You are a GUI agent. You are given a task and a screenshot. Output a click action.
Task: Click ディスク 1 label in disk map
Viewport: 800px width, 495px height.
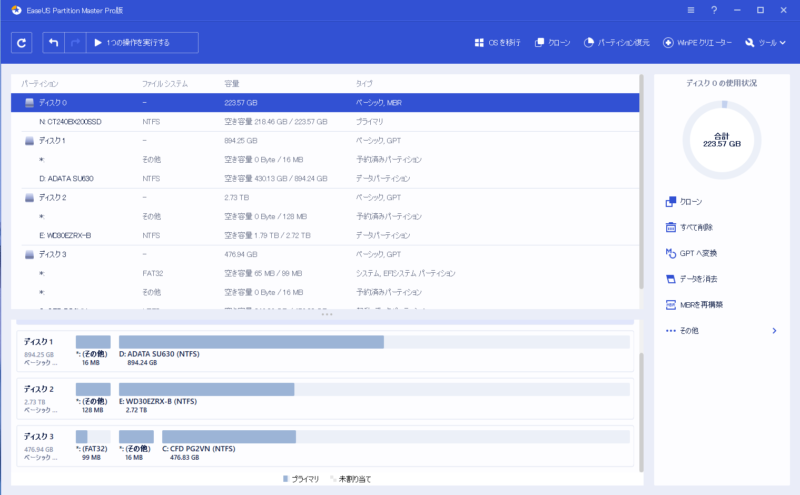(38, 342)
